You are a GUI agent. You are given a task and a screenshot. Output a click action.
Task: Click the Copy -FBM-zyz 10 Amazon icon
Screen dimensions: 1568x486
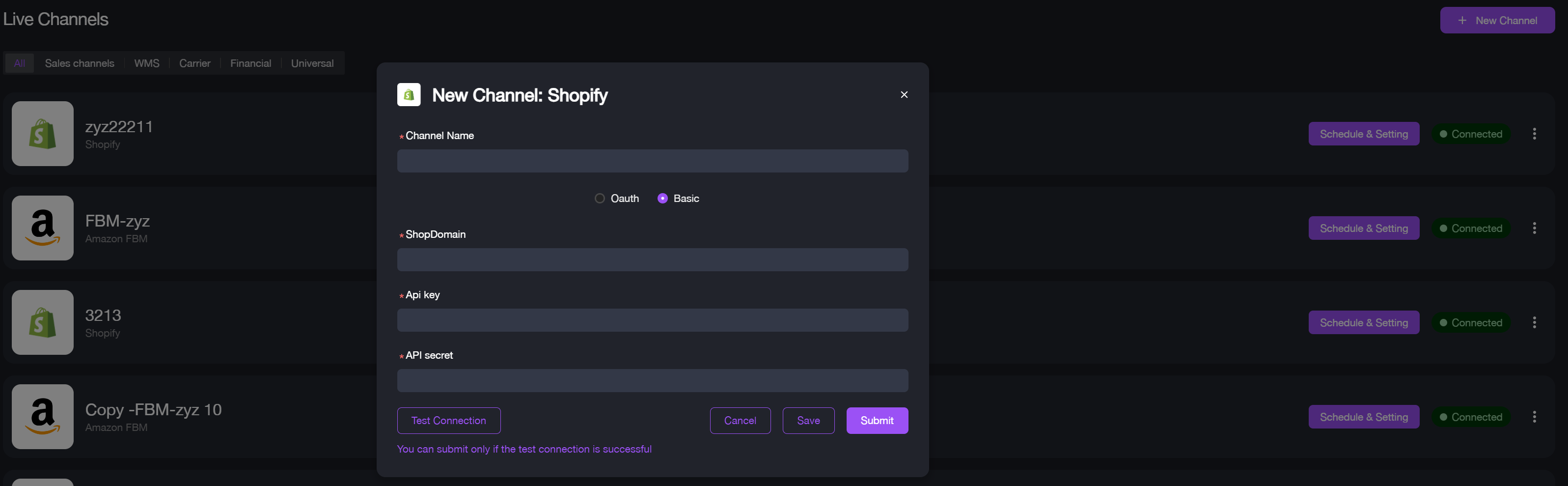(42, 417)
